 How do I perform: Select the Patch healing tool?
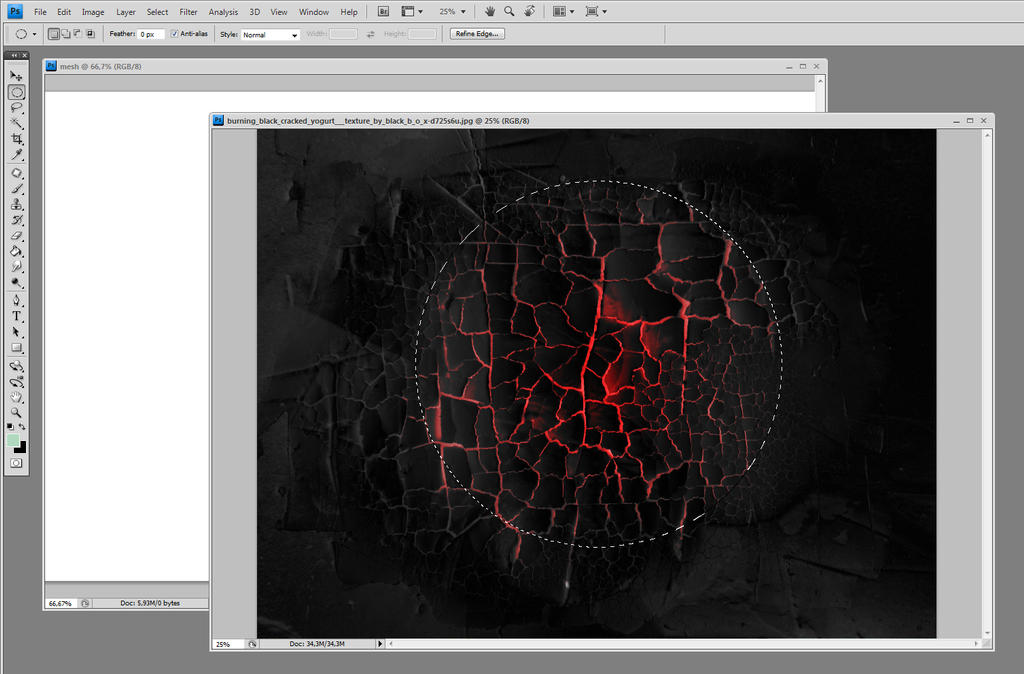click(16, 173)
